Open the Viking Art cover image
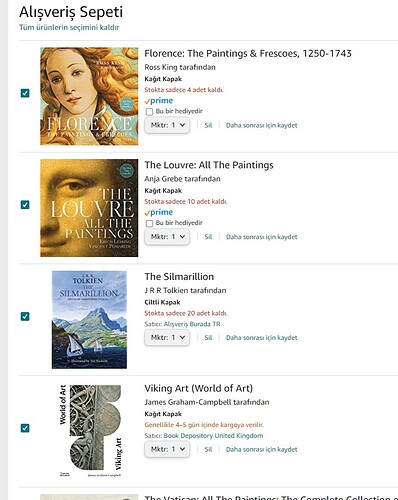 90,431
